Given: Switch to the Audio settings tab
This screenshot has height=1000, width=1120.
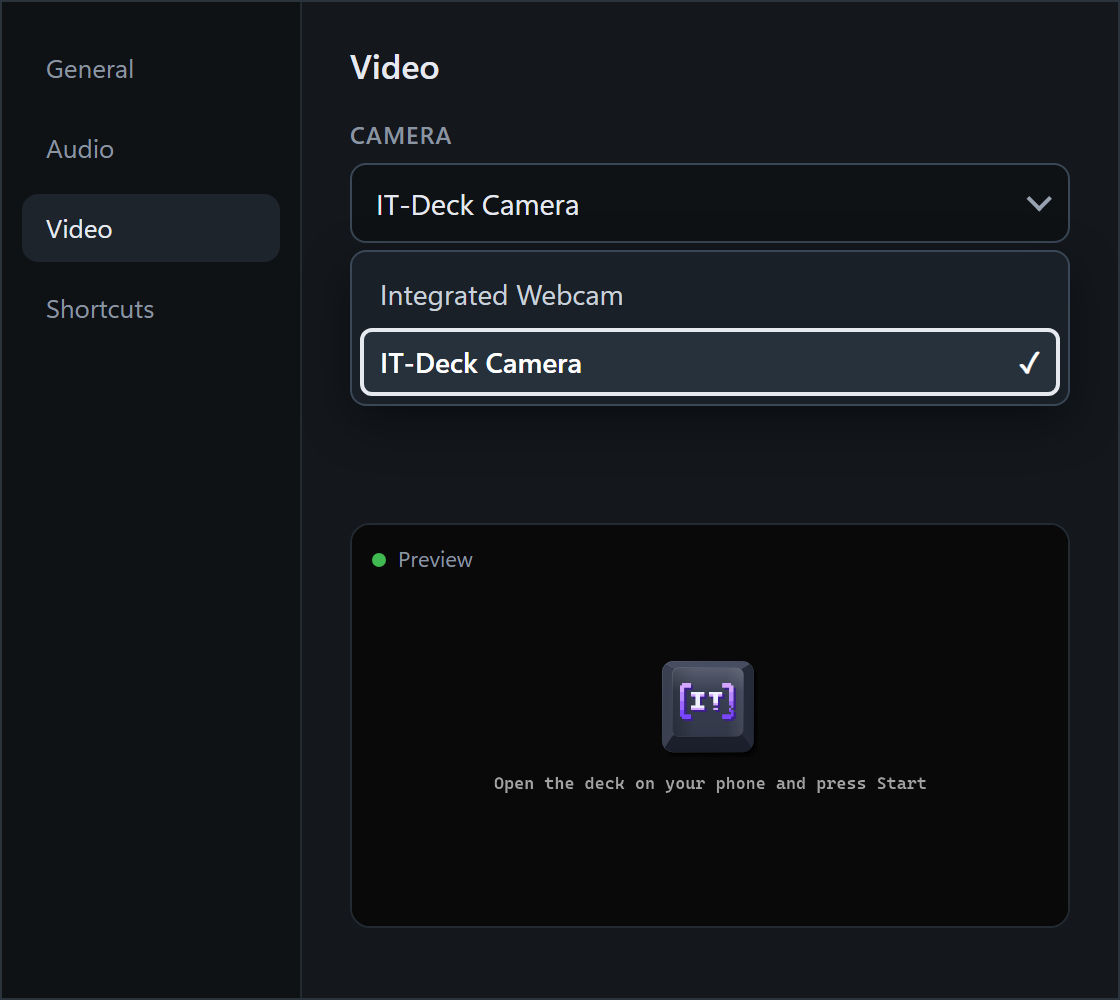Looking at the screenshot, I should click(151, 149).
